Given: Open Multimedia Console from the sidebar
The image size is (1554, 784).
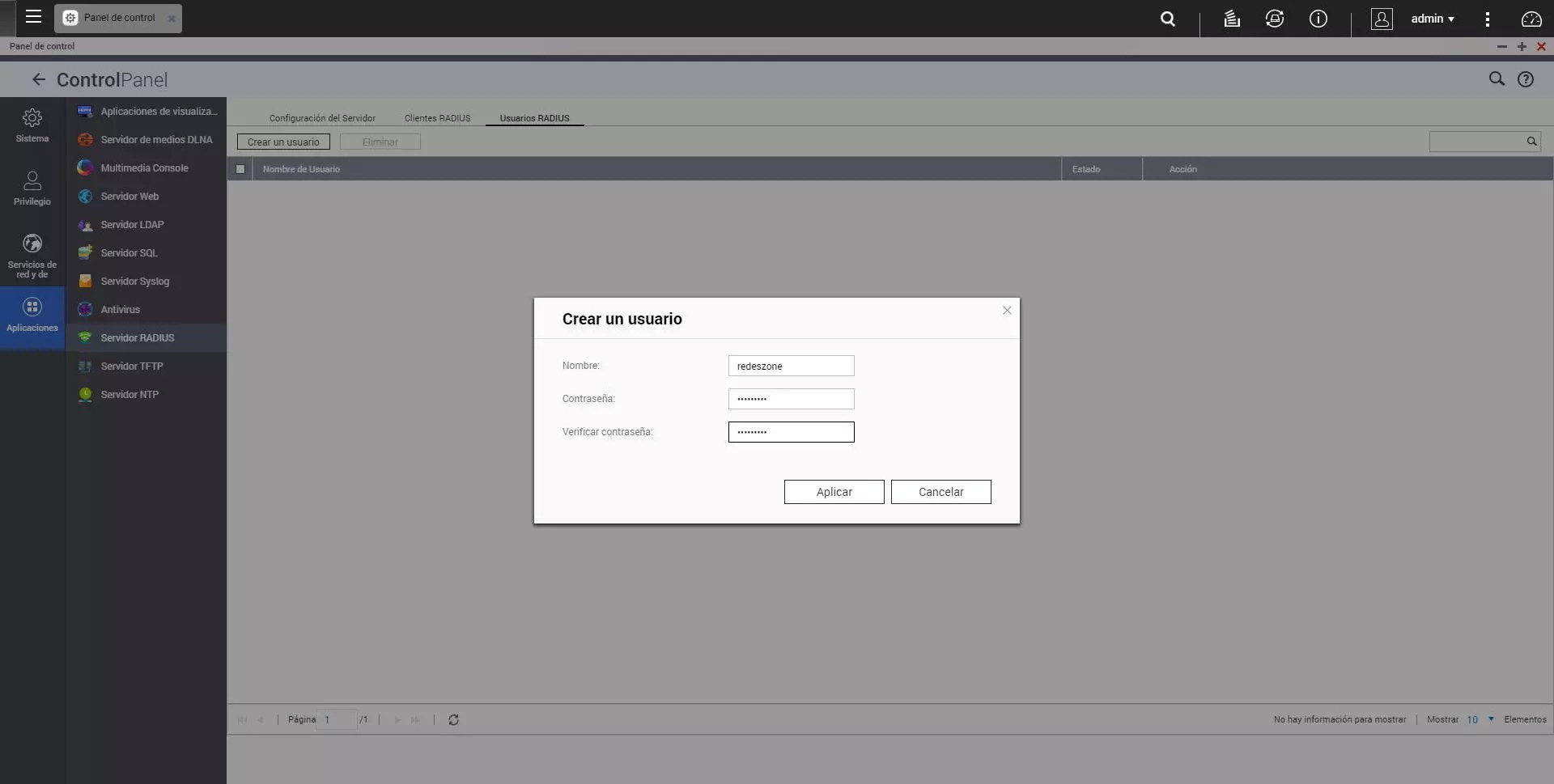Looking at the screenshot, I should (x=144, y=167).
